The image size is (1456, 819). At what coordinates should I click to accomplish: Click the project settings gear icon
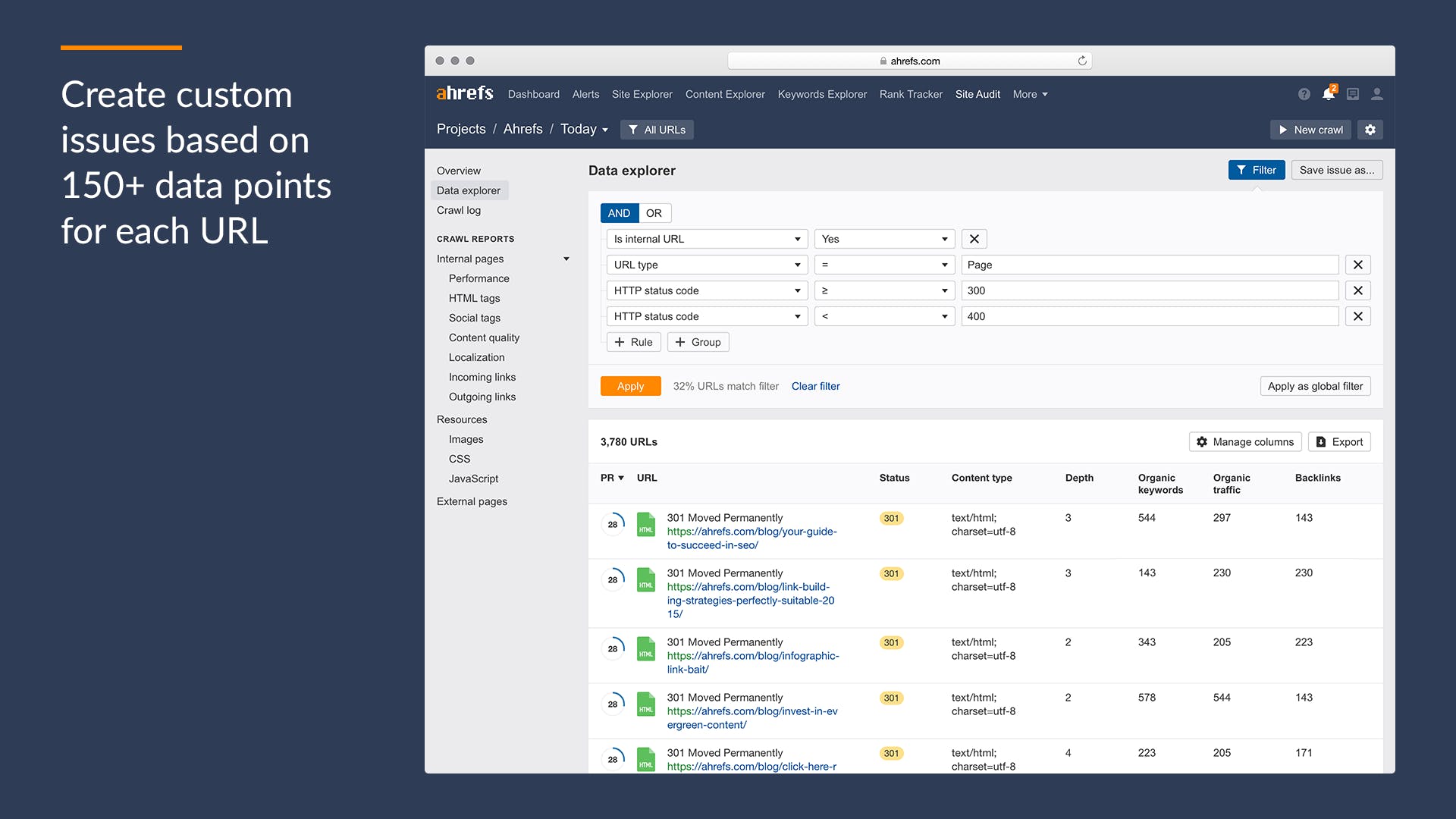[1370, 130]
